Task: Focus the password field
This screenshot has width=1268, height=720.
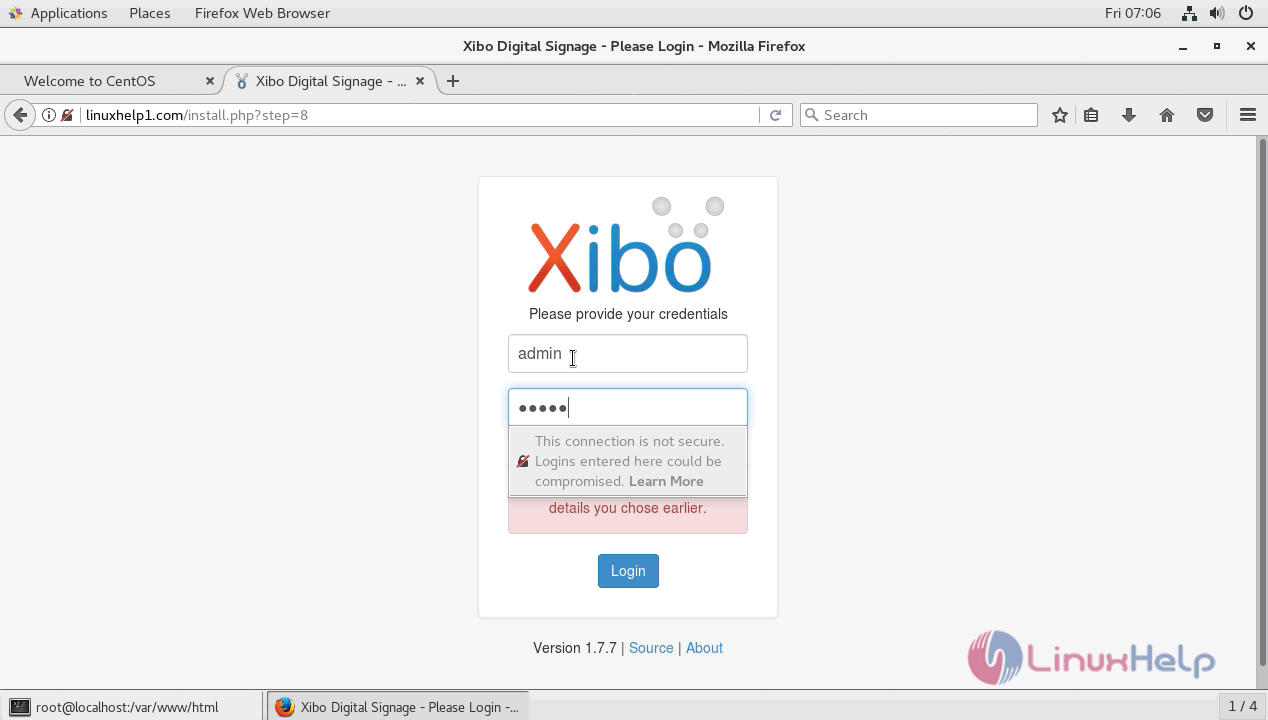Action: click(628, 407)
